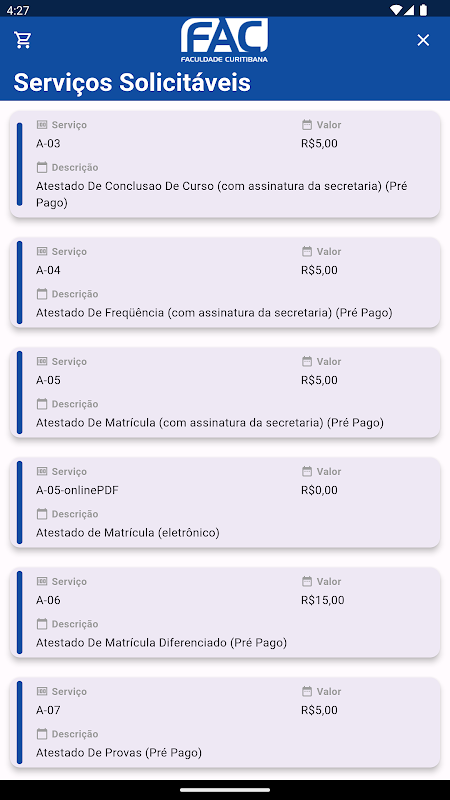
Task: Click the Valor calendar icon in the A-06 card
Action: [307, 581]
